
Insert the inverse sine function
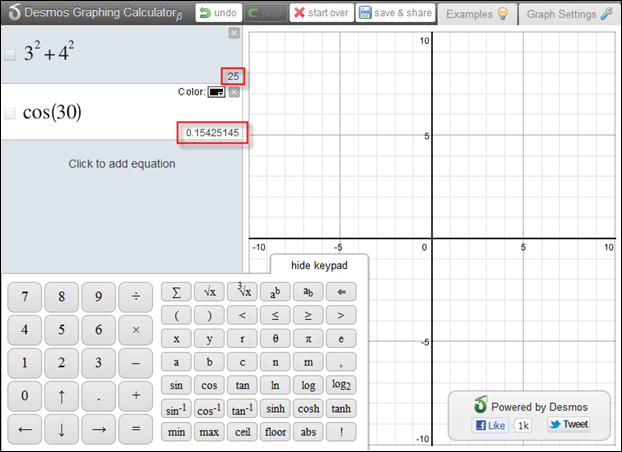[x=176, y=408]
